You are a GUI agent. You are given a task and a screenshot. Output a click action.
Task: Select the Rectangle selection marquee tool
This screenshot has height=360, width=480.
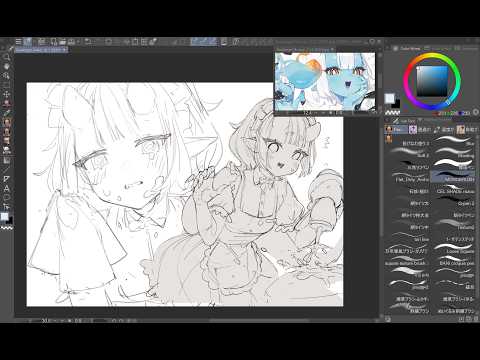point(6,85)
